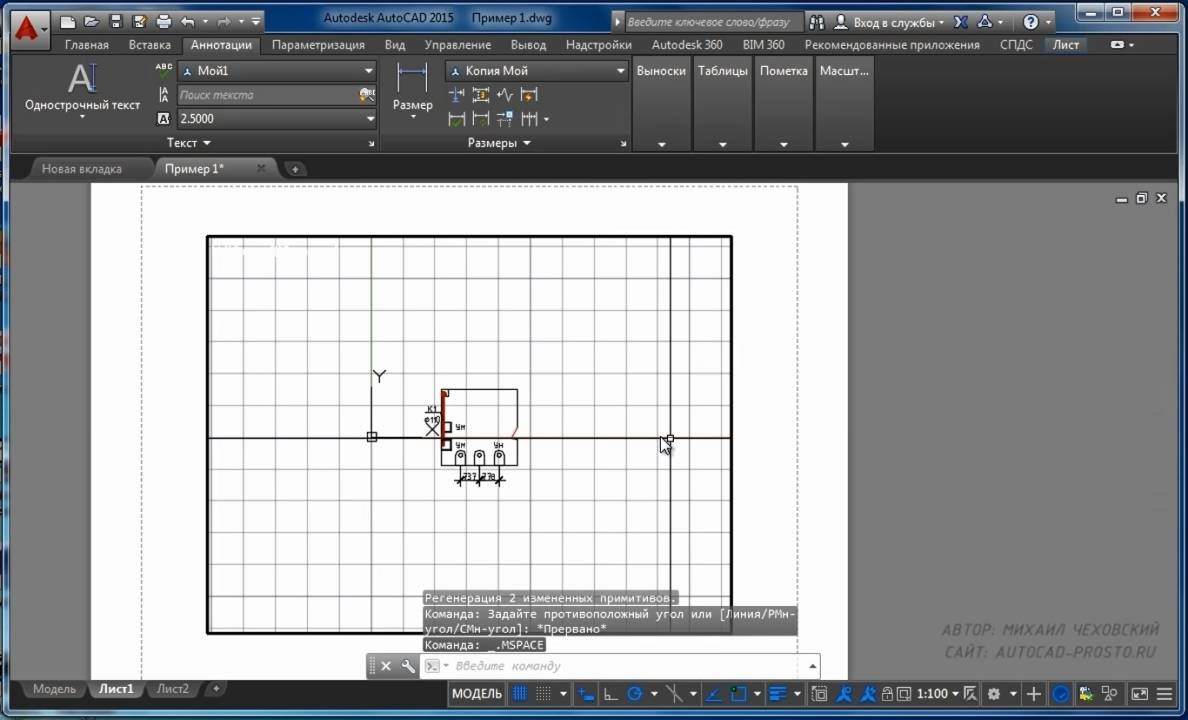The image size is (1188, 720).
Task: Click the dimension break icon in Размеры panel
Action: 456,95
